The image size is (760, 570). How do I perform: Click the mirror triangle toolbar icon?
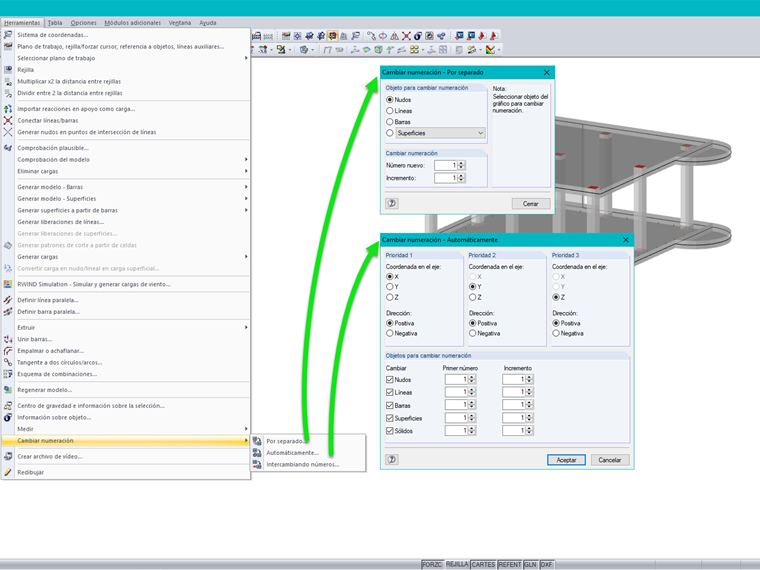(395, 36)
